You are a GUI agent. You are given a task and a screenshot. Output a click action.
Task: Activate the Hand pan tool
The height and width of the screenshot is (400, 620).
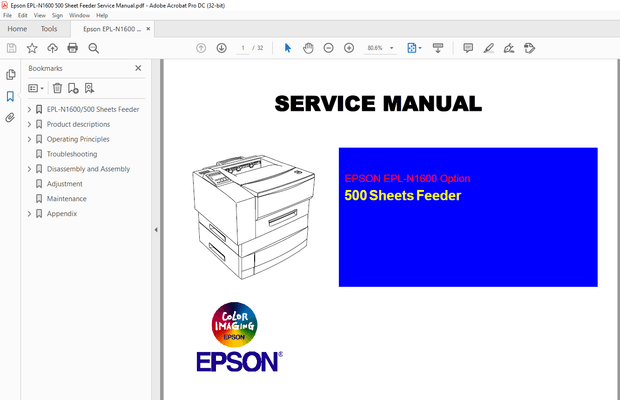coord(308,48)
